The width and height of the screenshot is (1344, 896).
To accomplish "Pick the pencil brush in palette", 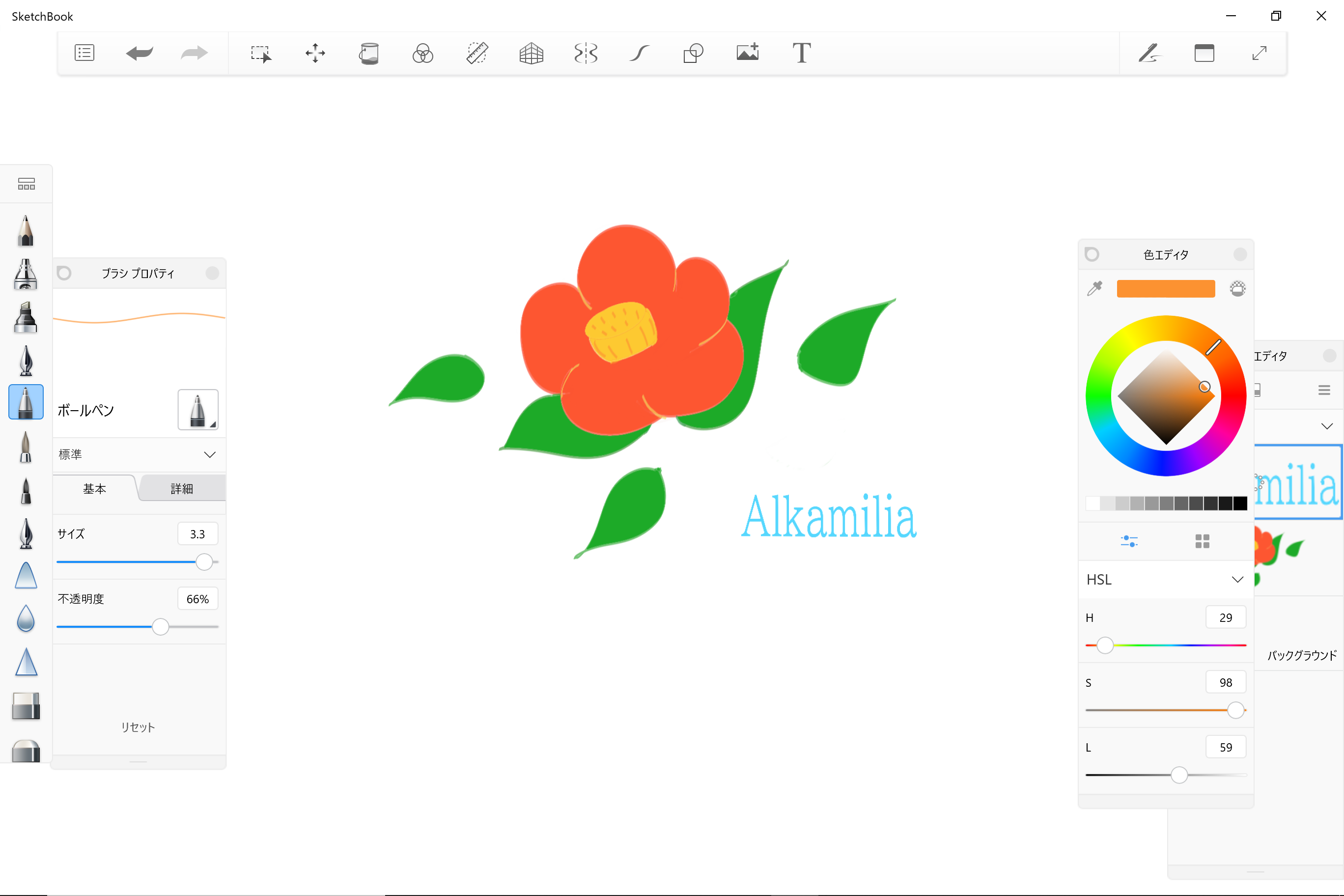I will pos(26,230).
